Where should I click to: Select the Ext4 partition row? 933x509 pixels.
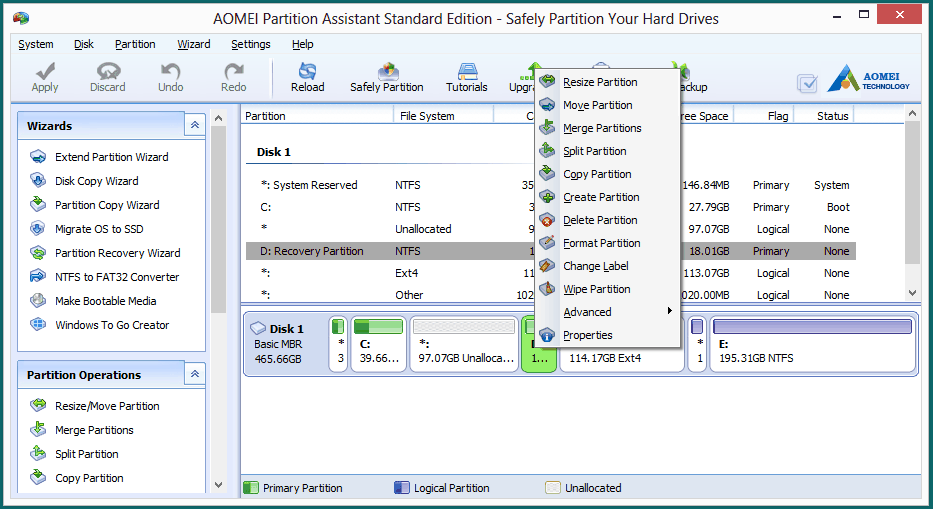tap(550, 273)
